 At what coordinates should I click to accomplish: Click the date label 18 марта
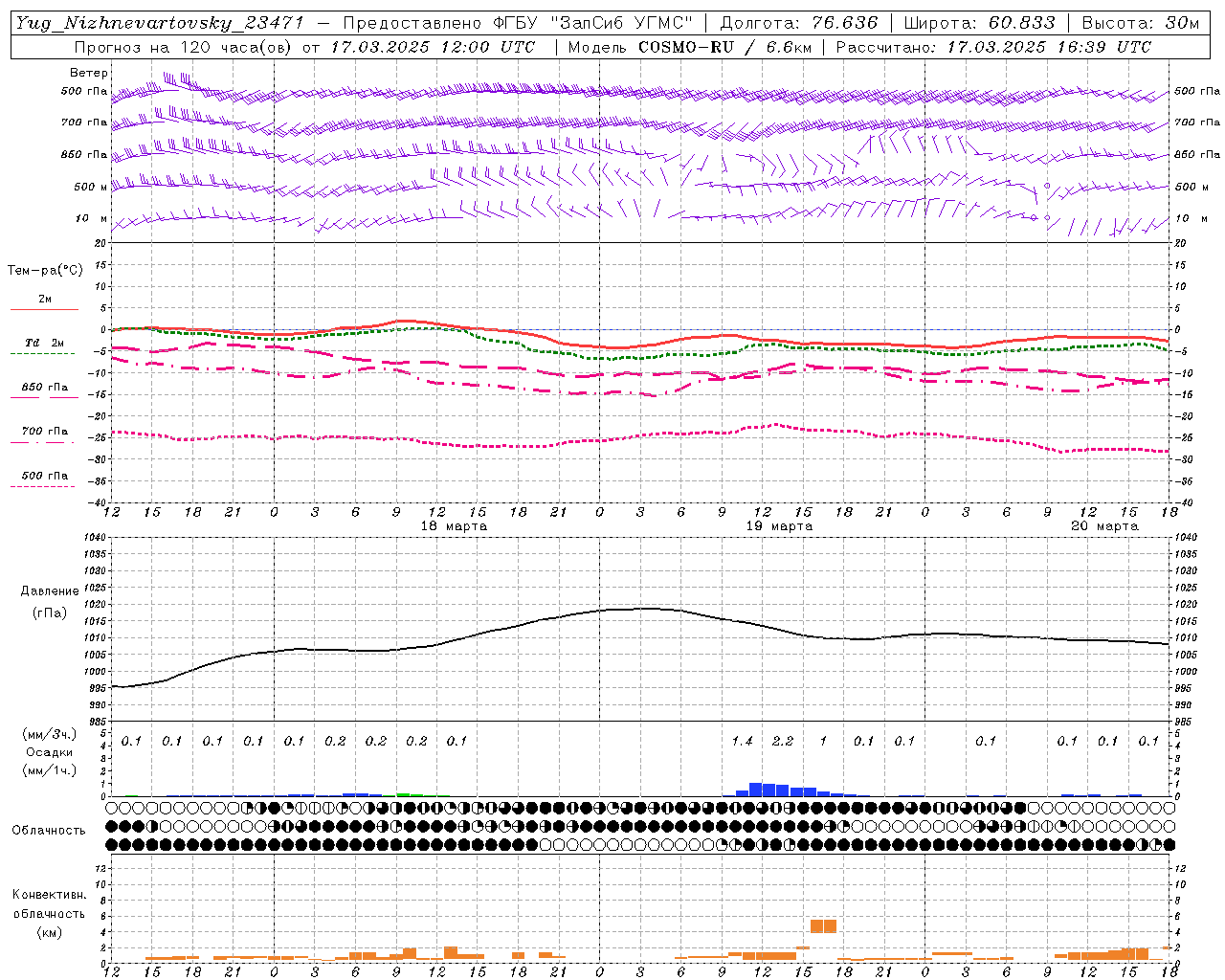[454, 526]
